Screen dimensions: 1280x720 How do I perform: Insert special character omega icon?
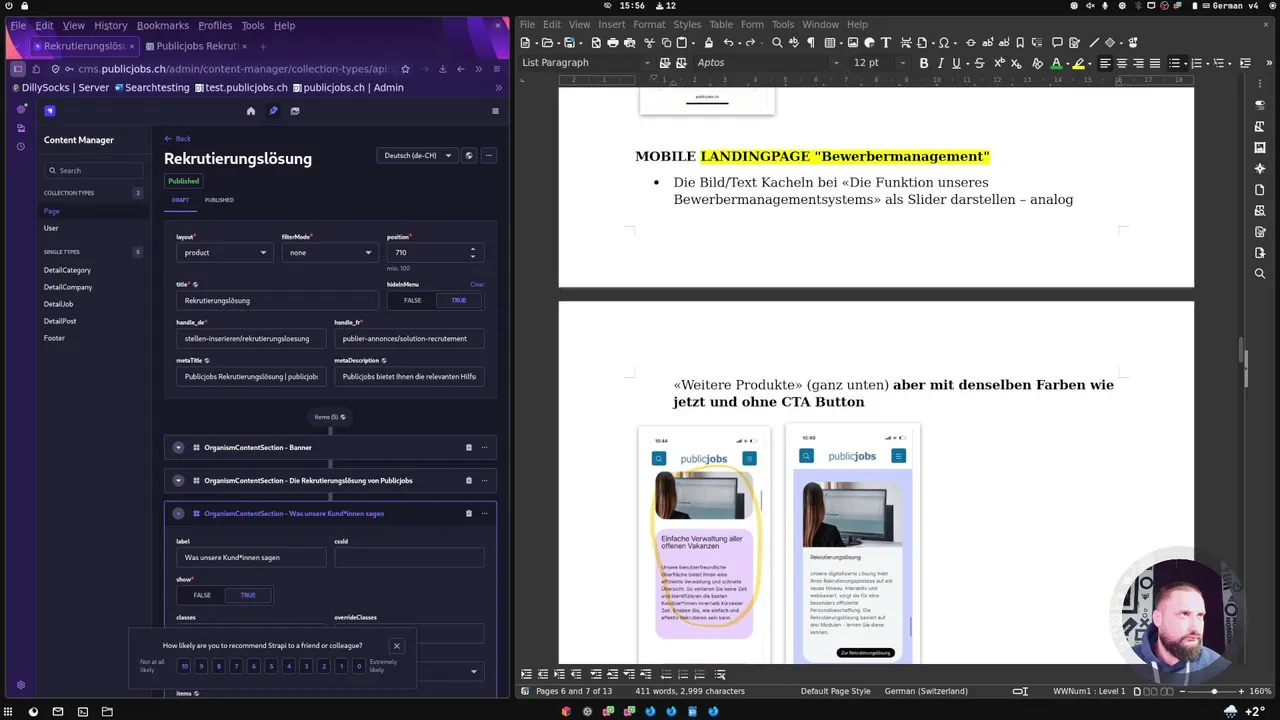coord(943,43)
